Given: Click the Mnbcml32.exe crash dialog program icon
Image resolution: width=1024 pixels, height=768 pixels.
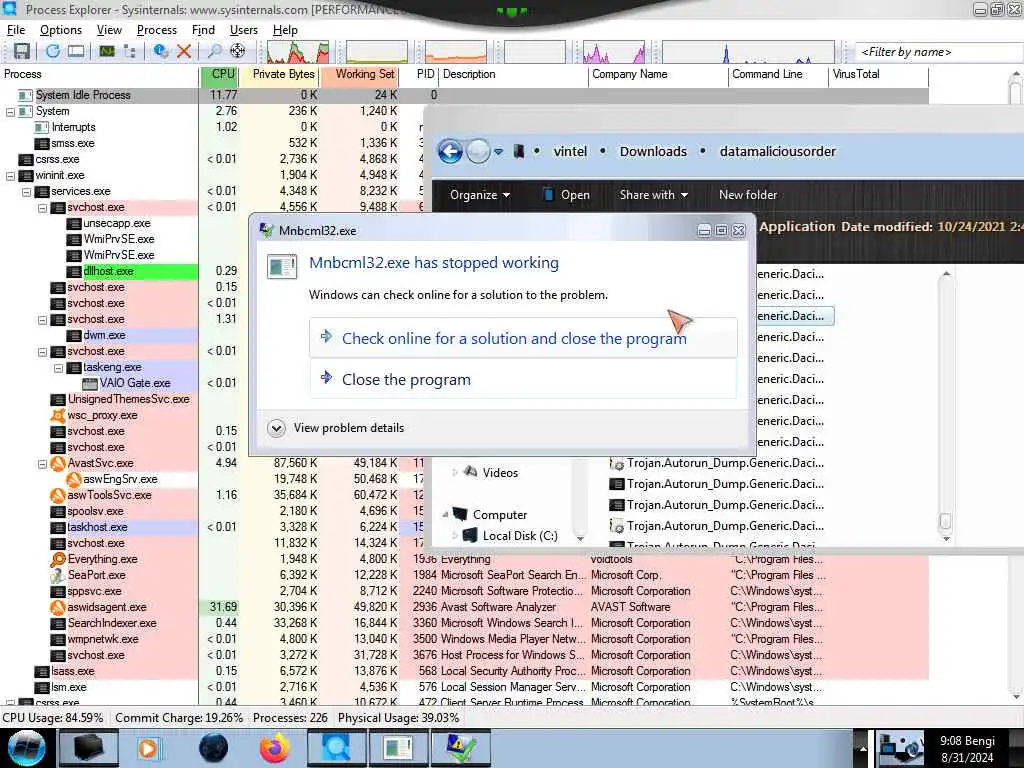Looking at the screenshot, I should point(282,266).
